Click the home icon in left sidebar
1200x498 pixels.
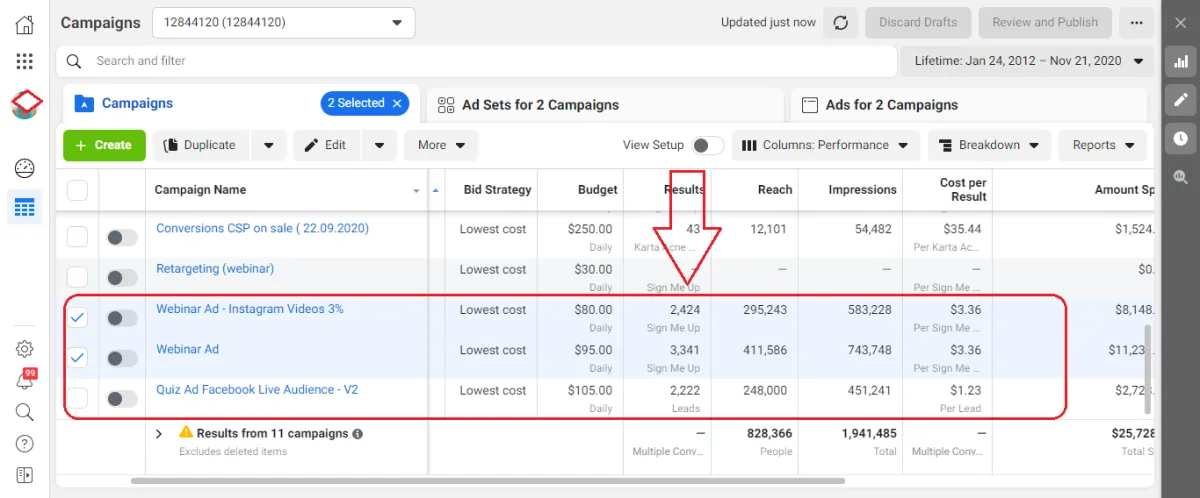(25, 24)
